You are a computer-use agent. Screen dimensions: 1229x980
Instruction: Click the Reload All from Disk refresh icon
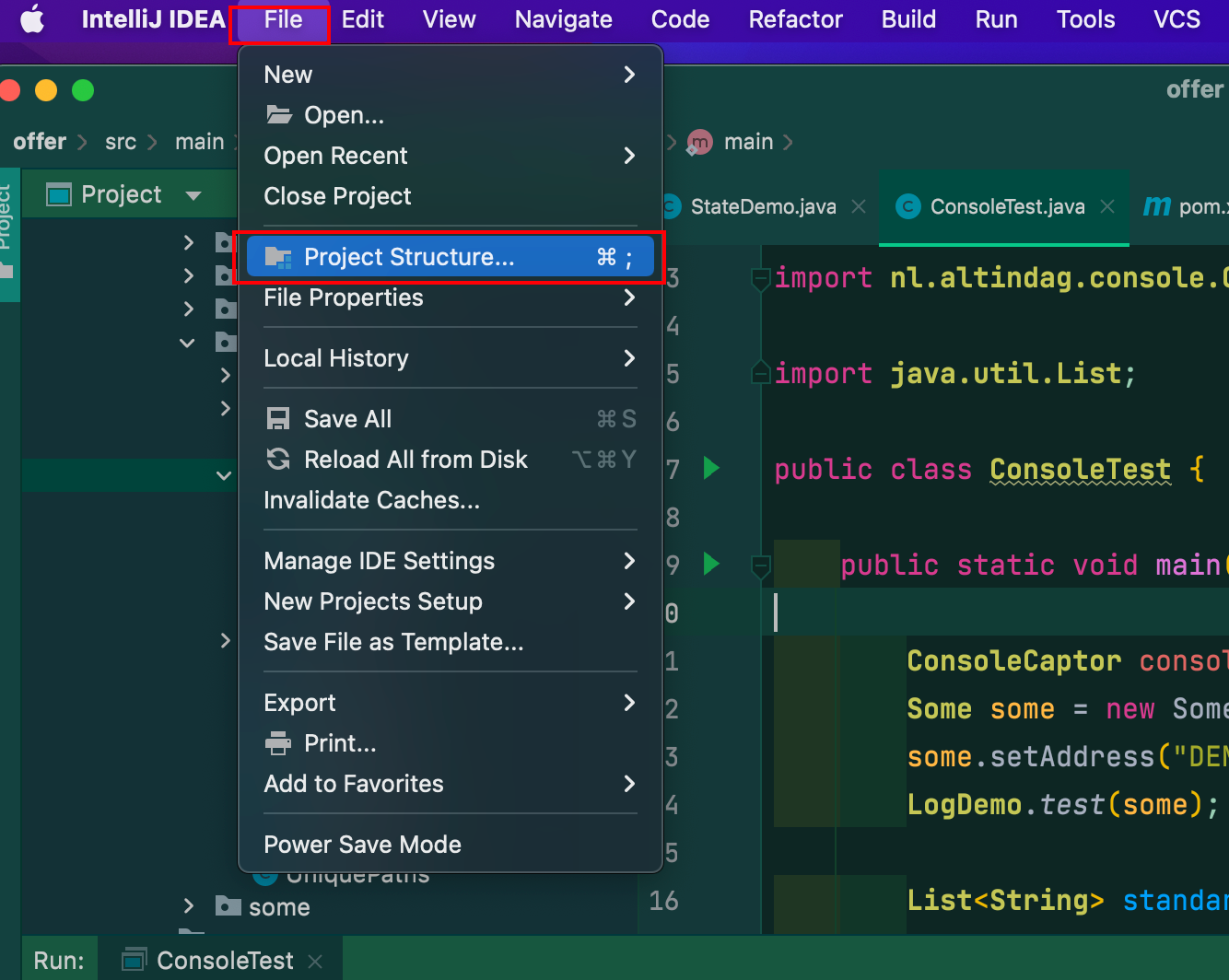tap(277, 459)
